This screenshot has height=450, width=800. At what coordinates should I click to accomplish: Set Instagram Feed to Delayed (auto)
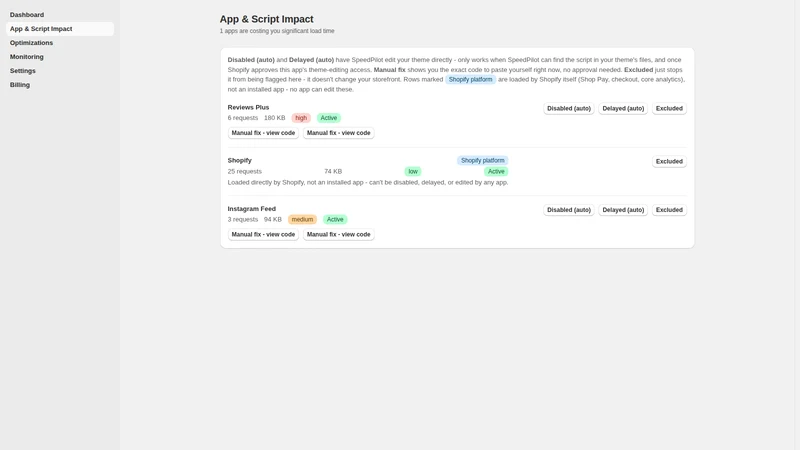click(623, 210)
